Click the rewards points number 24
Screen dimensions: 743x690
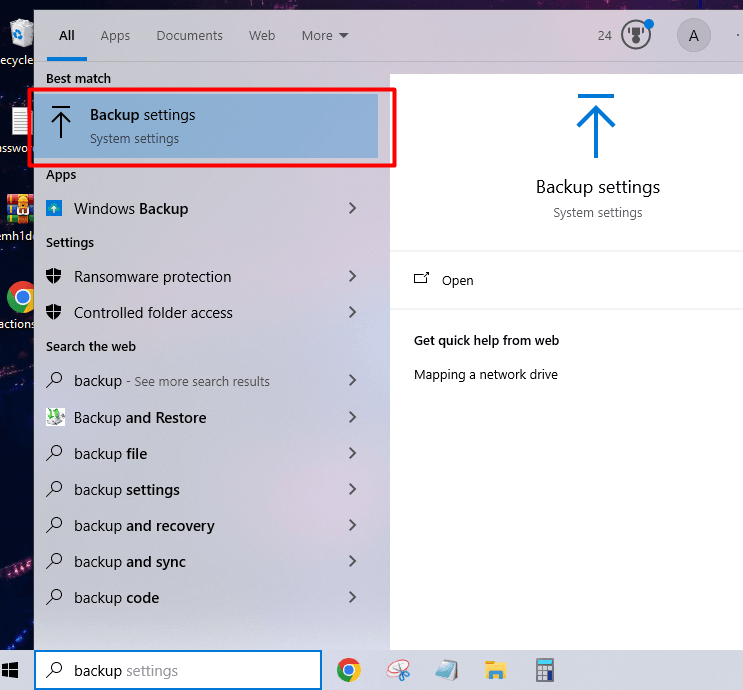pyautogui.click(x=605, y=36)
